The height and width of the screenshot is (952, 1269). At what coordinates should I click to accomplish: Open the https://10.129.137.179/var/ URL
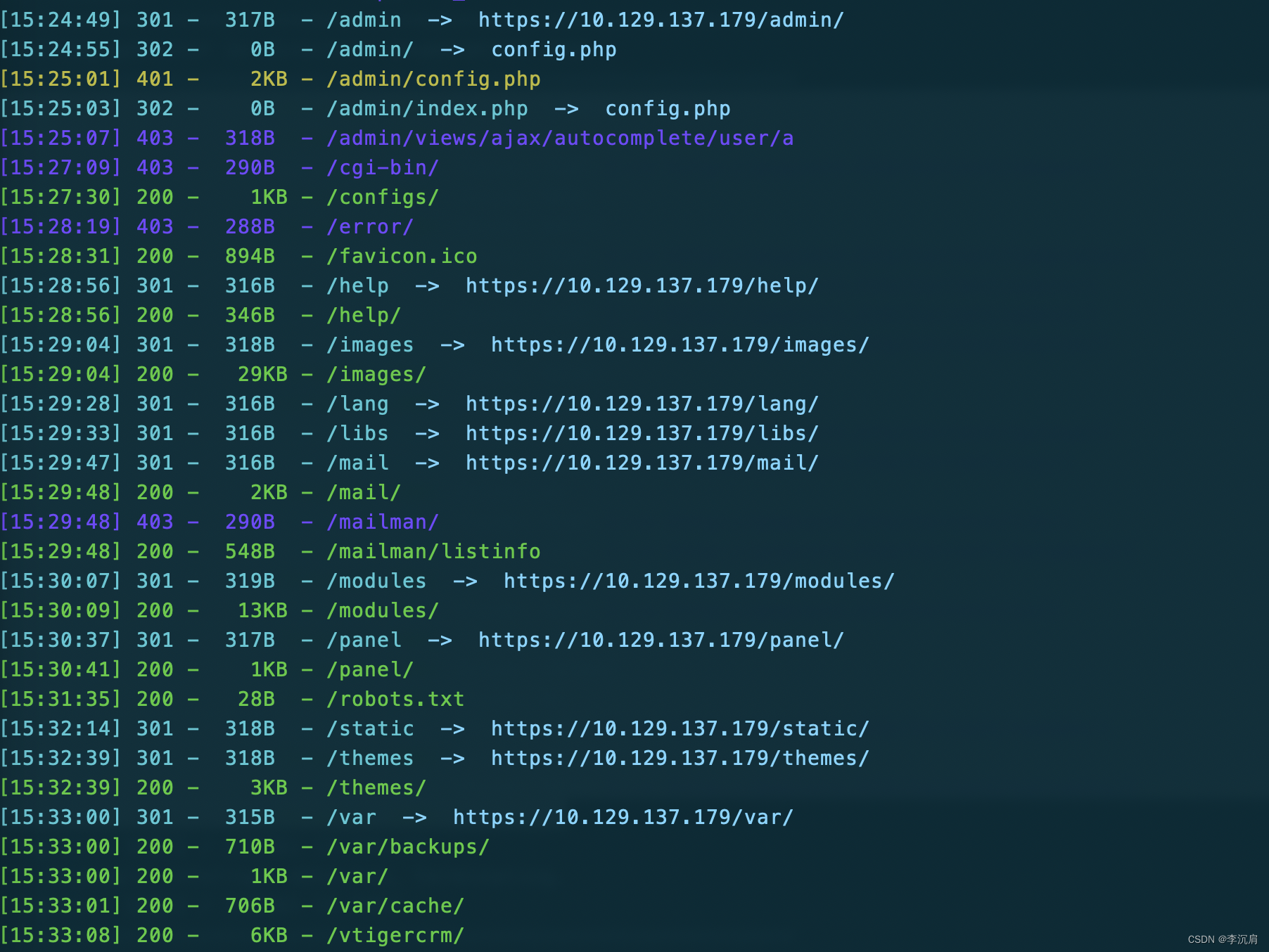(623, 817)
